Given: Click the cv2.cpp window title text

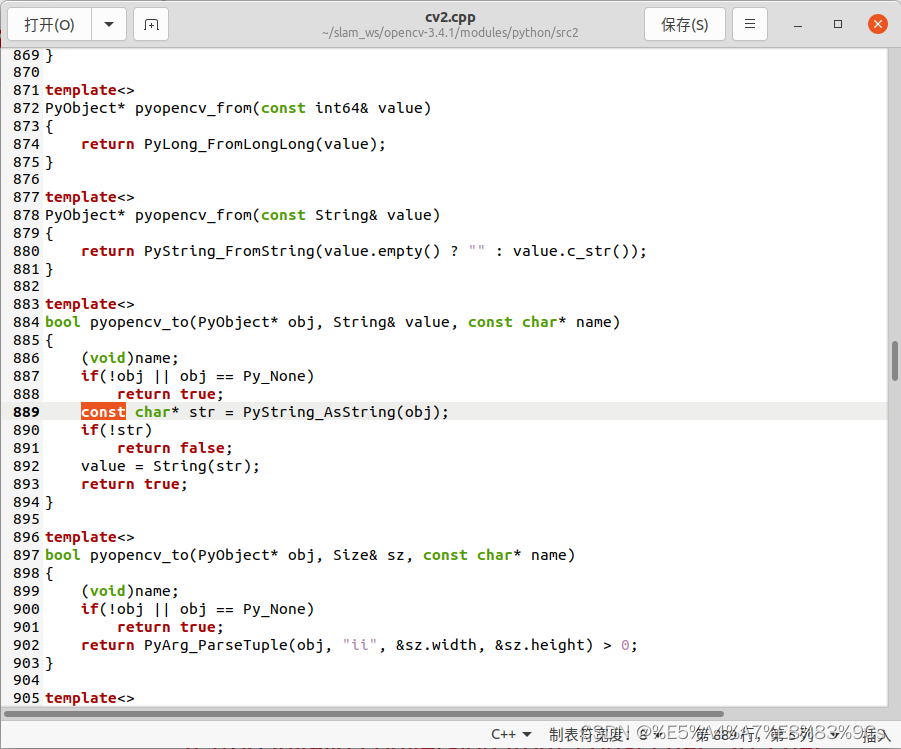Looking at the screenshot, I should pos(450,16).
